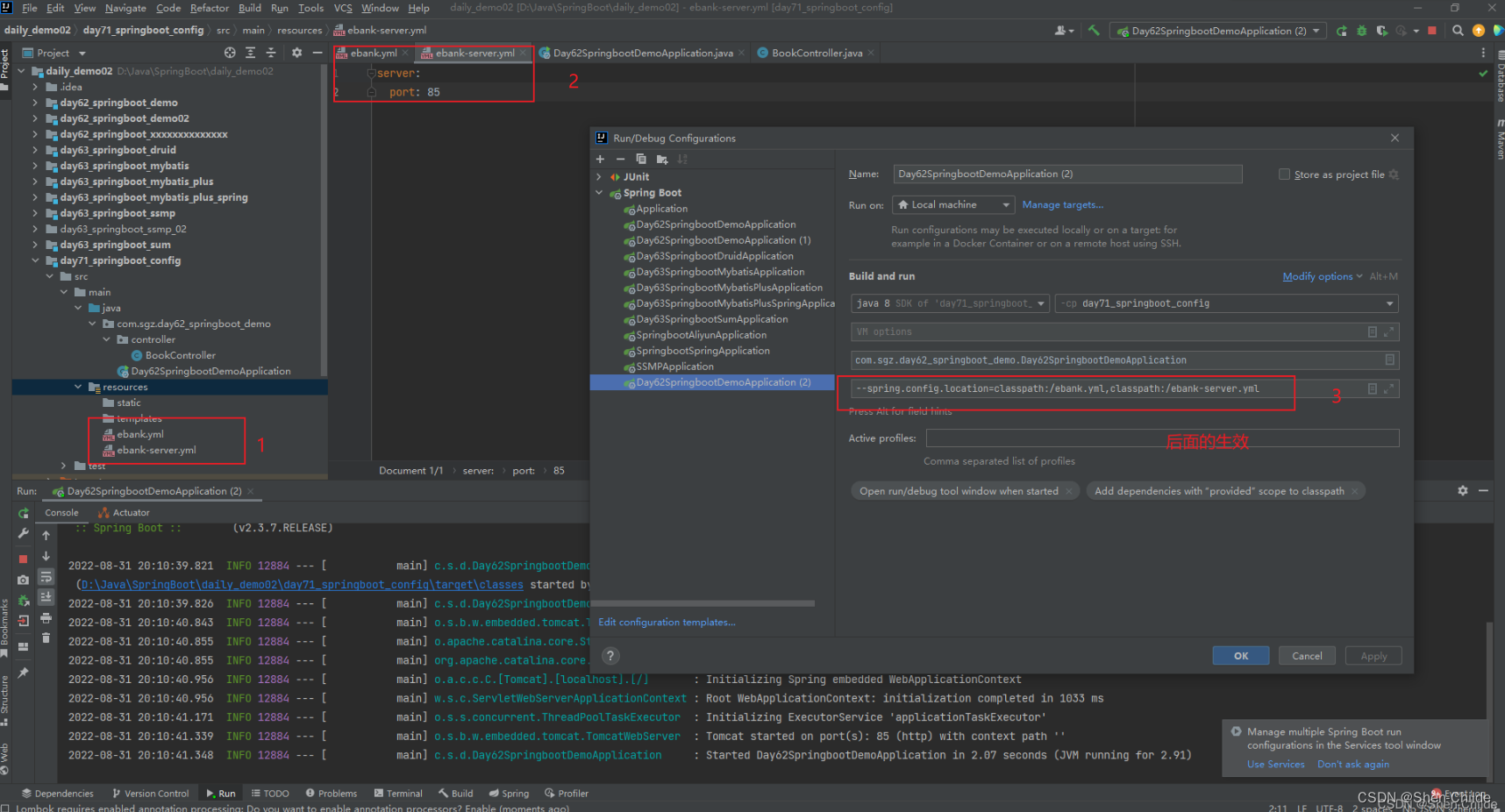Click Use Services link in notification
Viewport: 1505px width, 812px height.
point(1275,765)
